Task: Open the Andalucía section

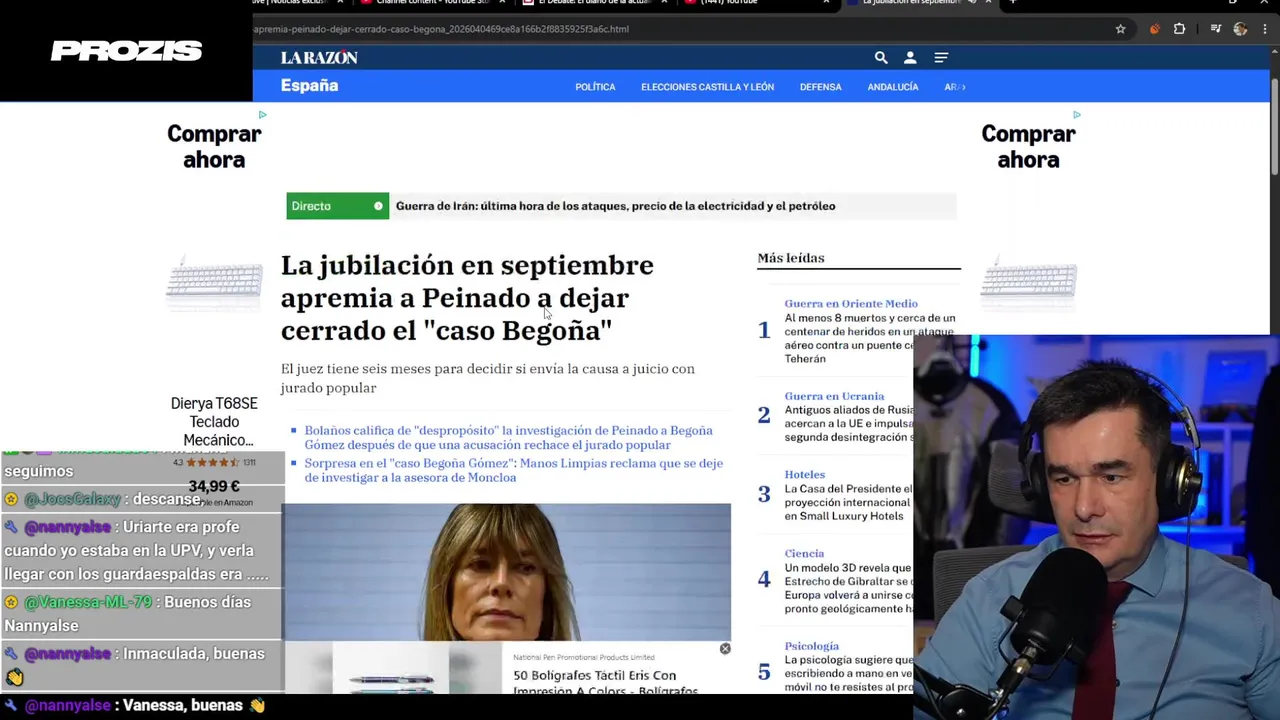Action: coord(893,87)
